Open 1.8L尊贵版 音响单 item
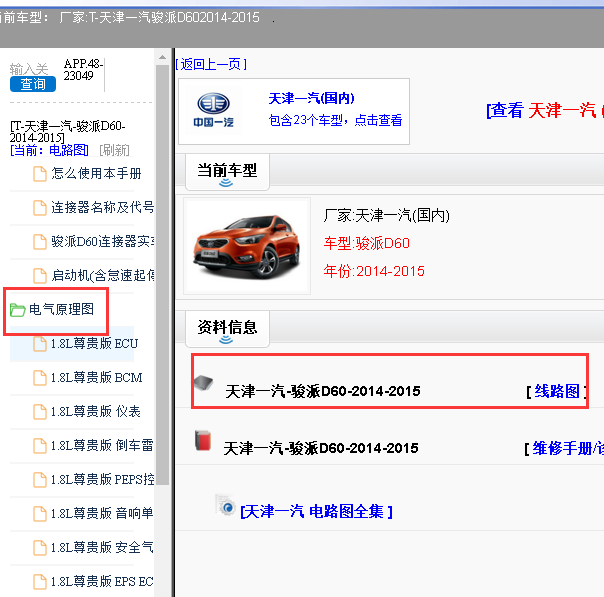This screenshot has height=597, width=604. (x=102, y=513)
